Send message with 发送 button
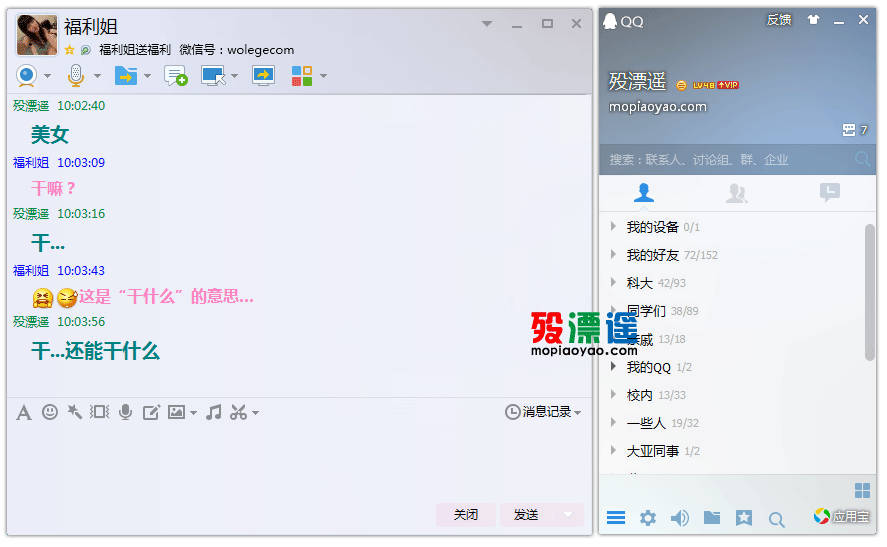The width and height of the screenshot is (887, 547). coord(526,515)
